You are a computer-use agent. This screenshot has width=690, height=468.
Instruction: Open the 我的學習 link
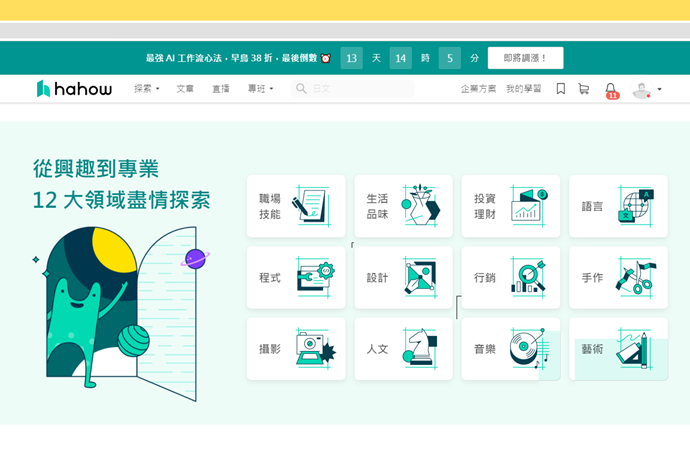pyautogui.click(x=523, y=89)
